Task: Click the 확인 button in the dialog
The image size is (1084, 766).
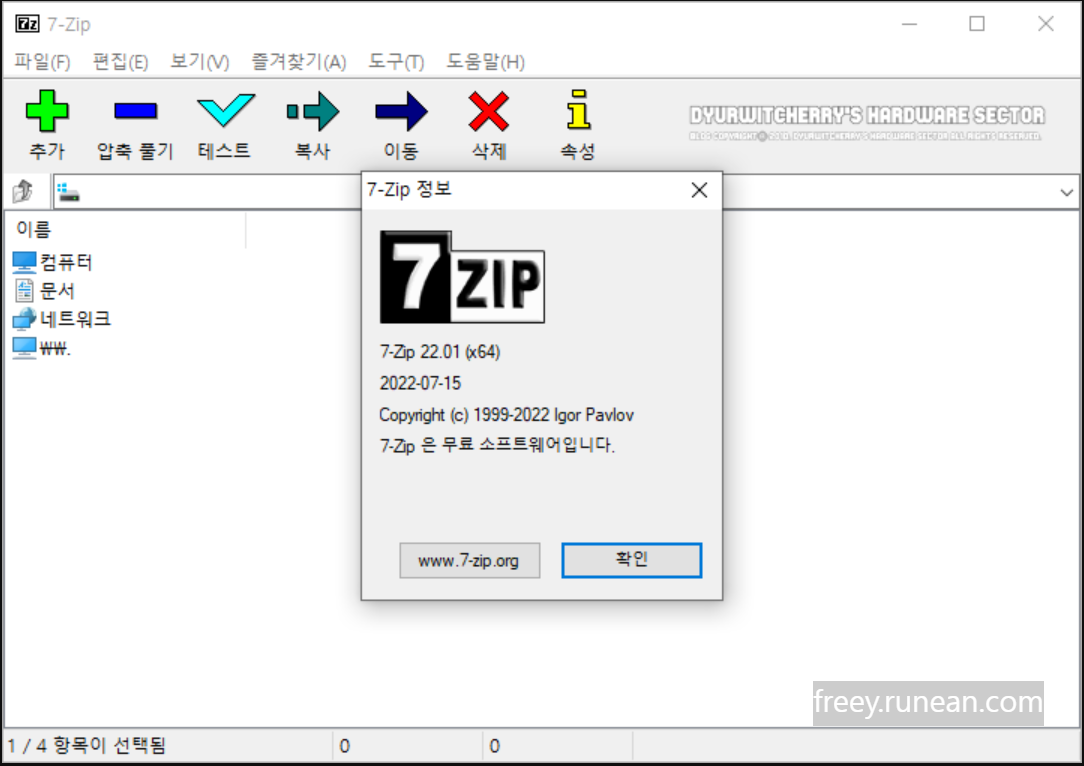Action: click(631, 560)
